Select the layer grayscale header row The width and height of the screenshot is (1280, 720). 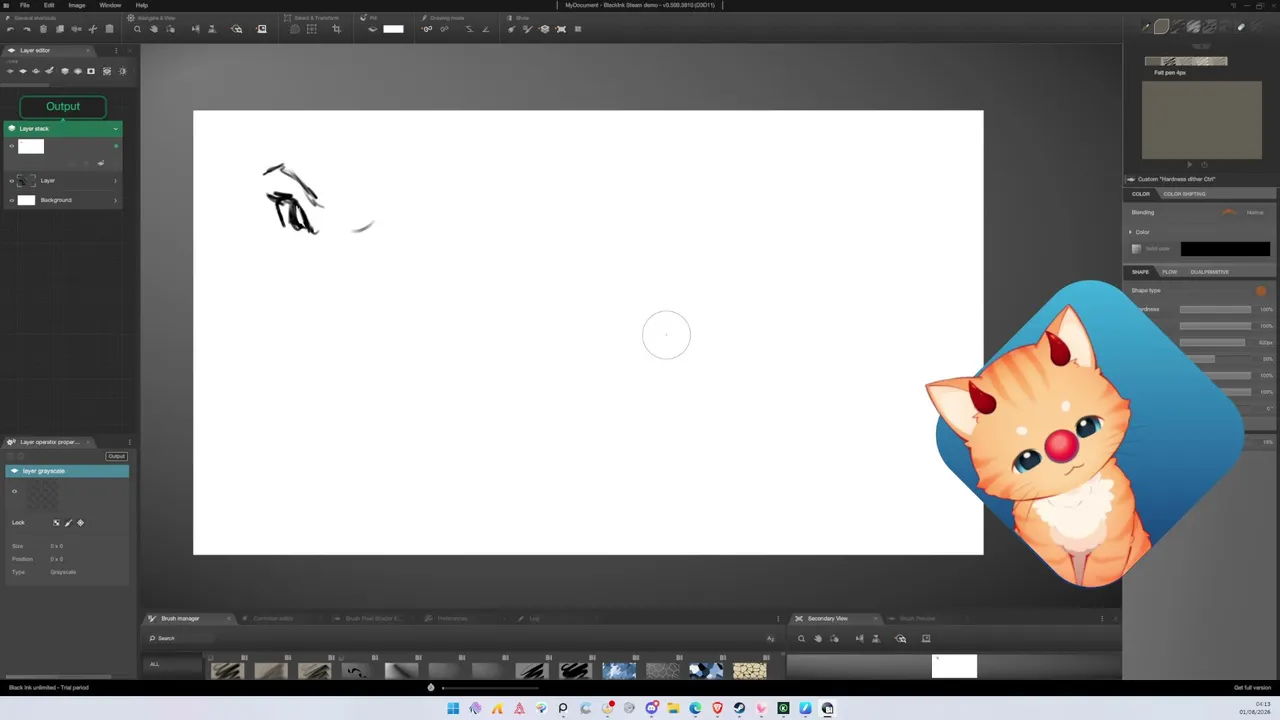tap(67, 471)
